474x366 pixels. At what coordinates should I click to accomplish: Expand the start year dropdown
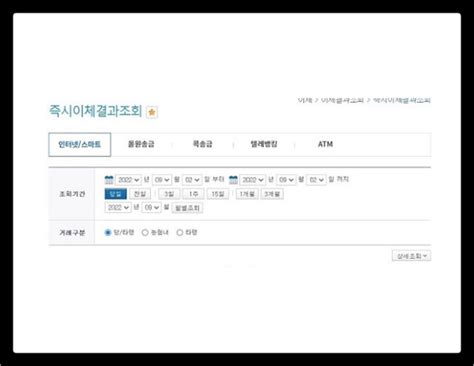(x=128, y=180)
